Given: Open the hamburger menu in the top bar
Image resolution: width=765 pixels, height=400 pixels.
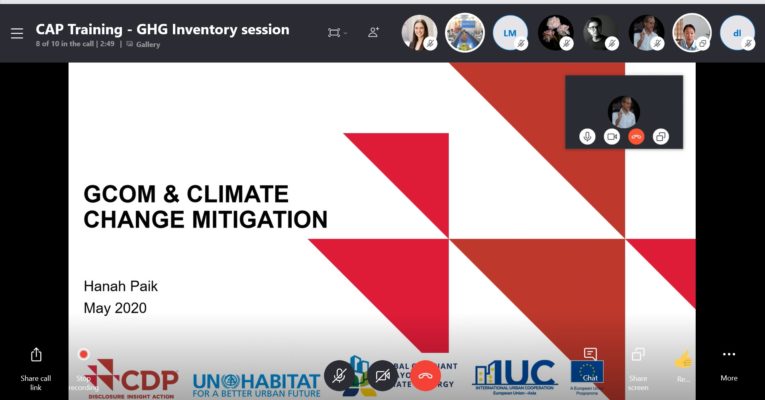Looking at the screenshot, I should (17, 33).
